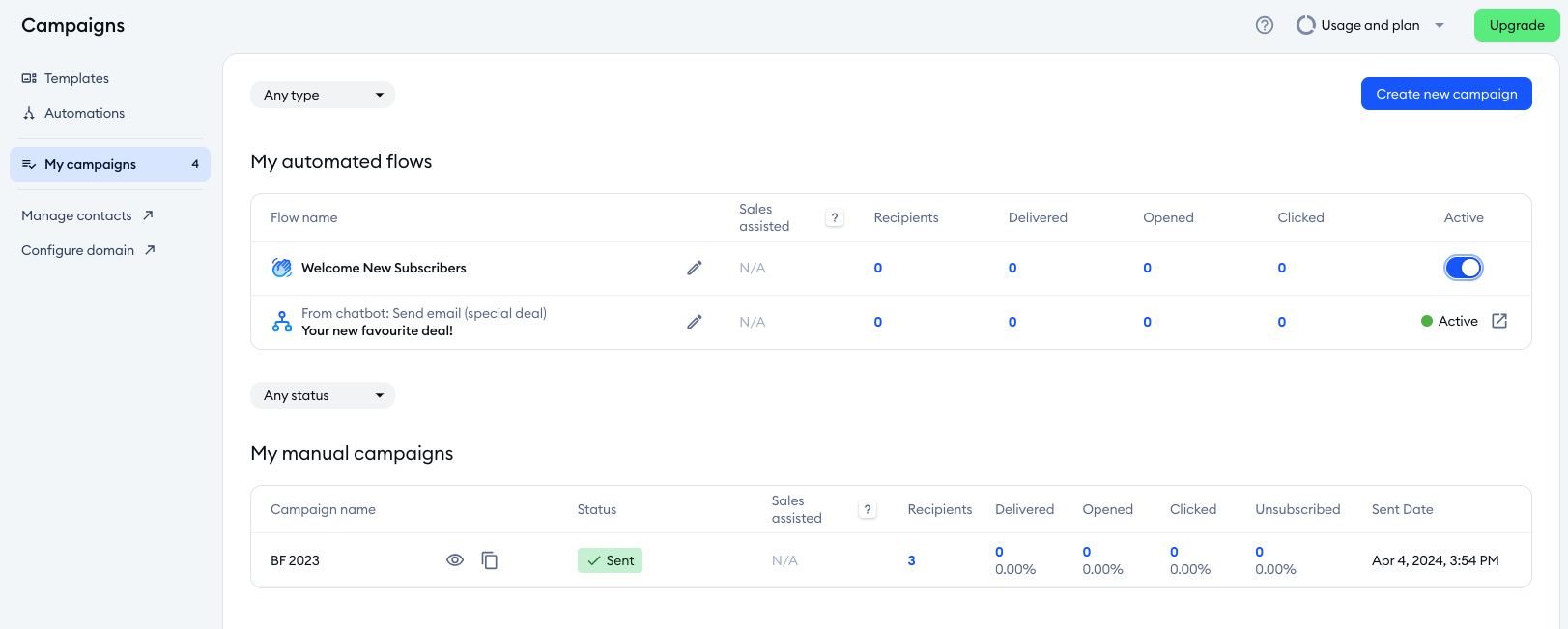Duplicate the BF 2023 campaign
1568x629 pixels.
[490, 560]
